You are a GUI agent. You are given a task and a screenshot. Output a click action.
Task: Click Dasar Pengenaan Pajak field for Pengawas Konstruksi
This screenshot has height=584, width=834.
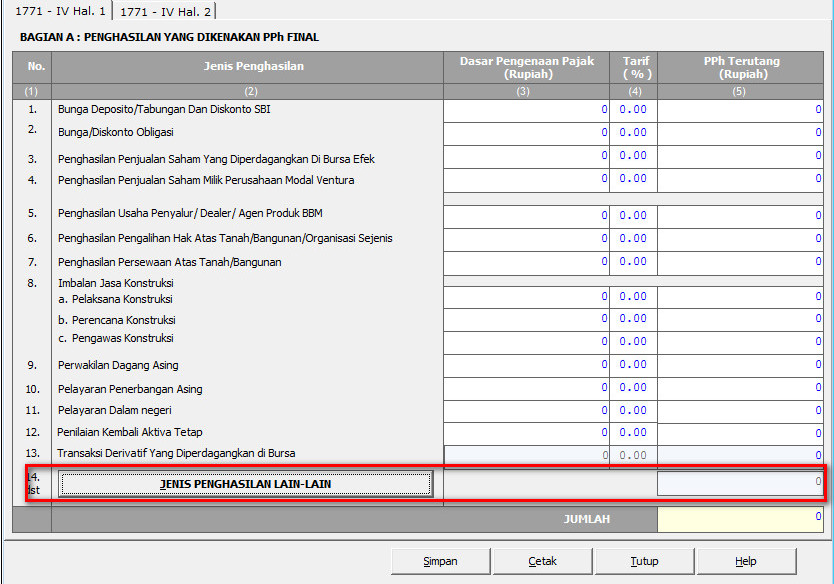[526, 343]
